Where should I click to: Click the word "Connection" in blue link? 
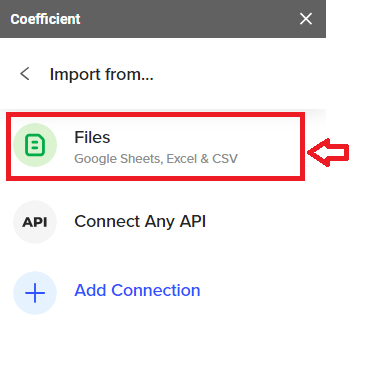156,290
